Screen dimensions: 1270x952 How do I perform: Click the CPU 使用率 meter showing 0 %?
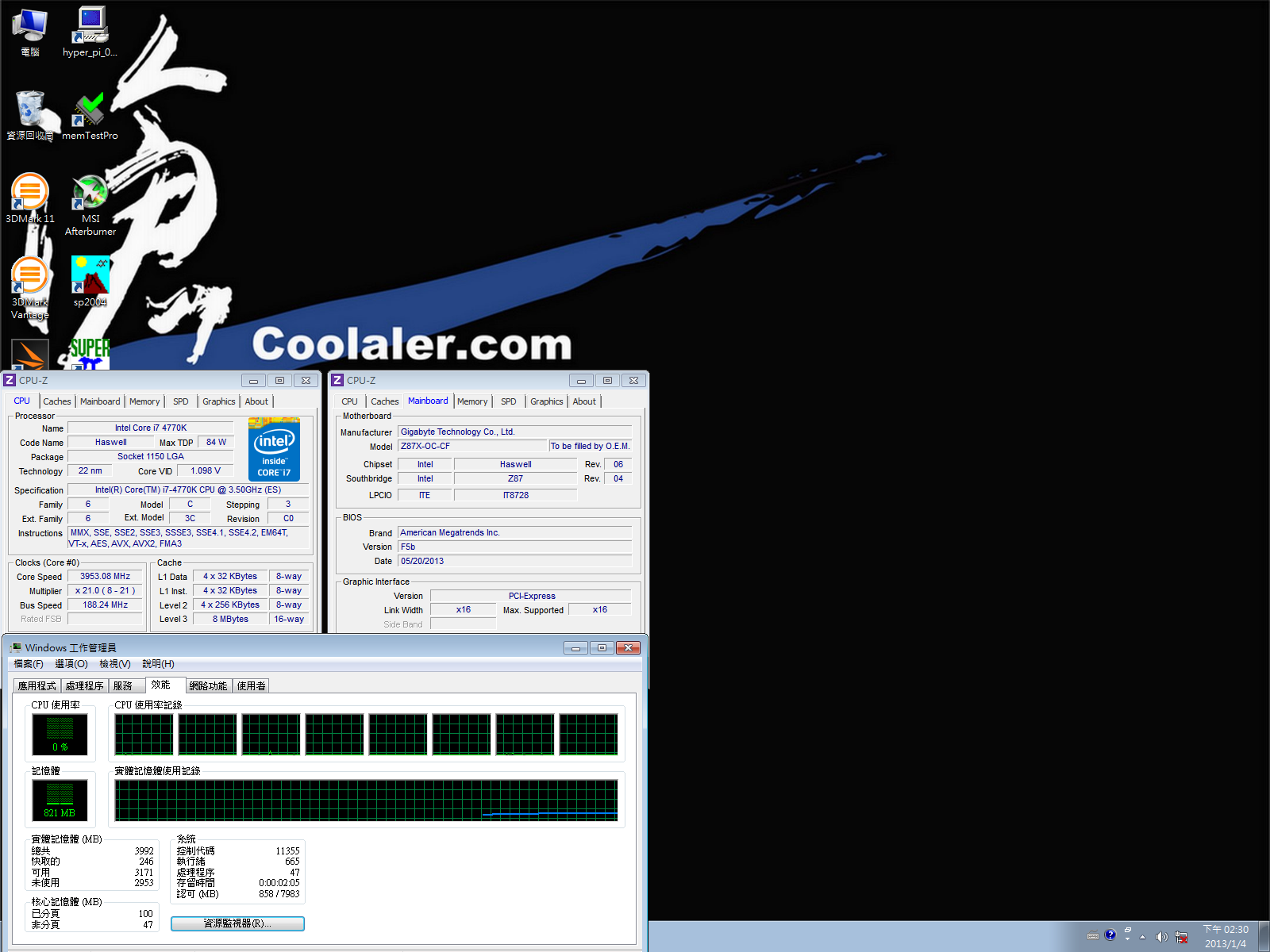[60, 734]
